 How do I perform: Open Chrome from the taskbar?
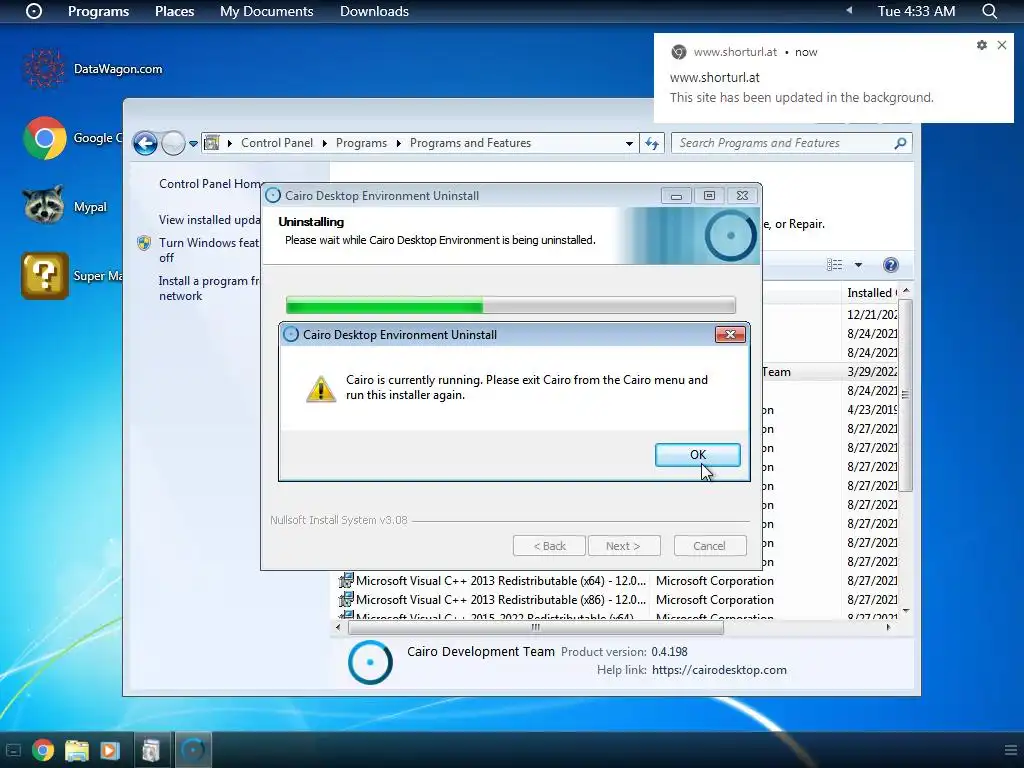[42, 750]
